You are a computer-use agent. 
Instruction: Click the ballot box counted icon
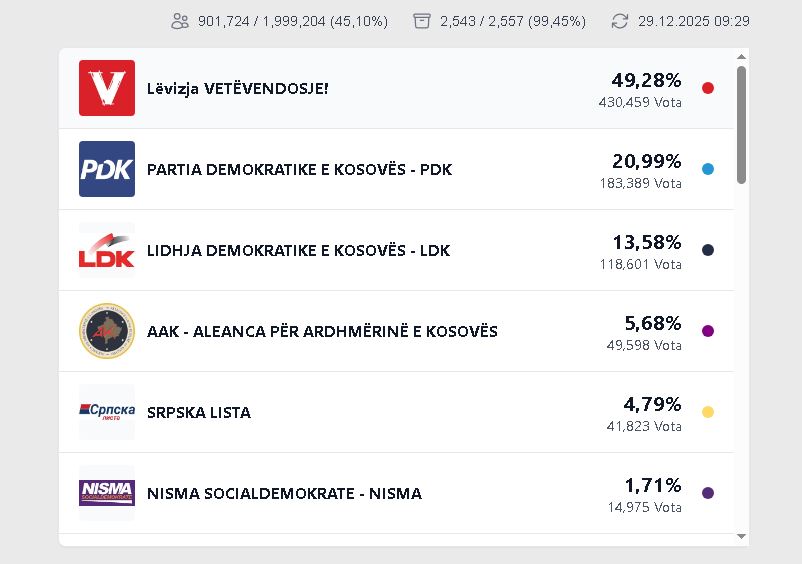pyautogui.click(x=422, y=21)
